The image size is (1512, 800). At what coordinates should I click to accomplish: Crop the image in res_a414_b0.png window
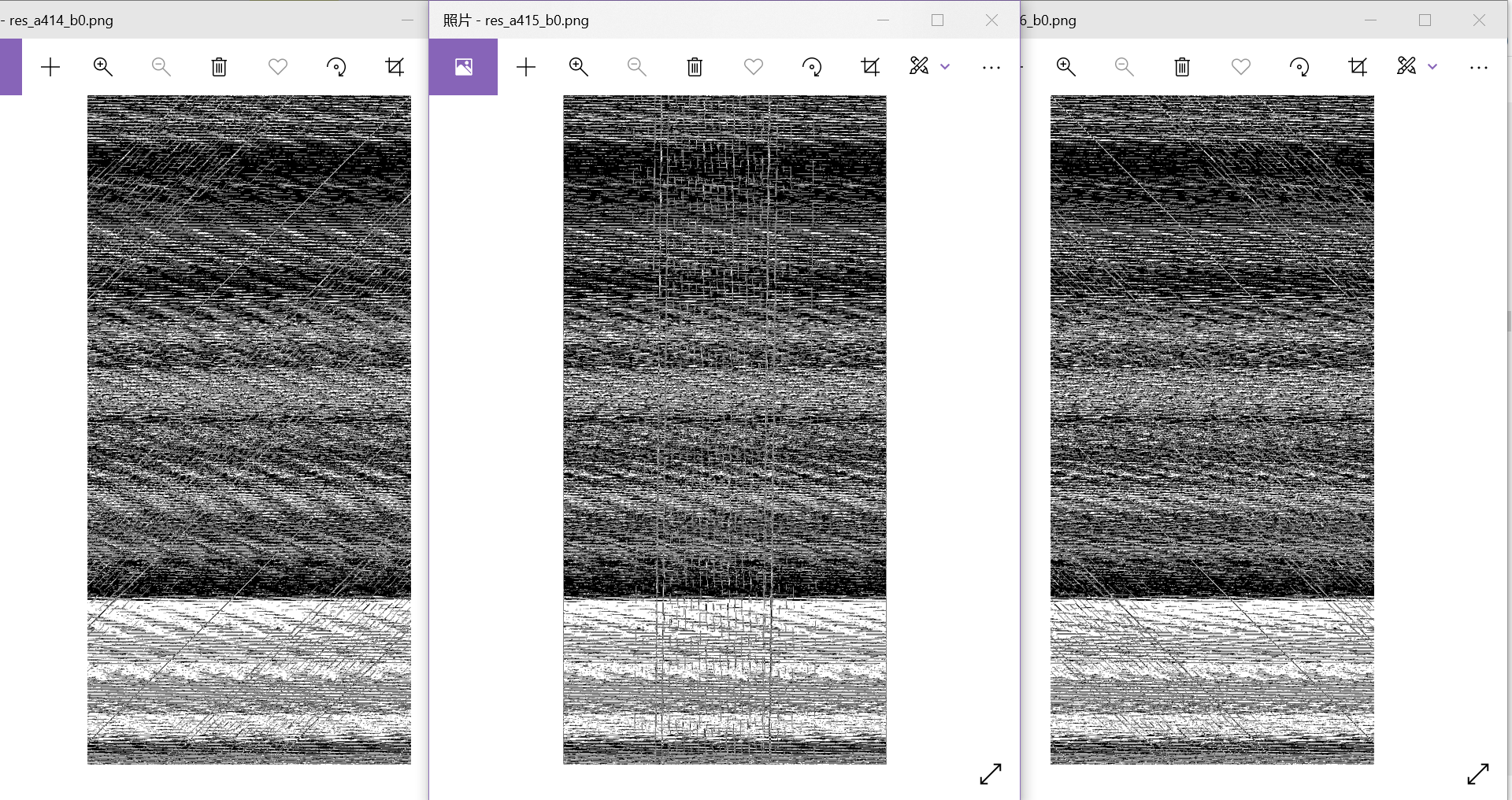395,67
